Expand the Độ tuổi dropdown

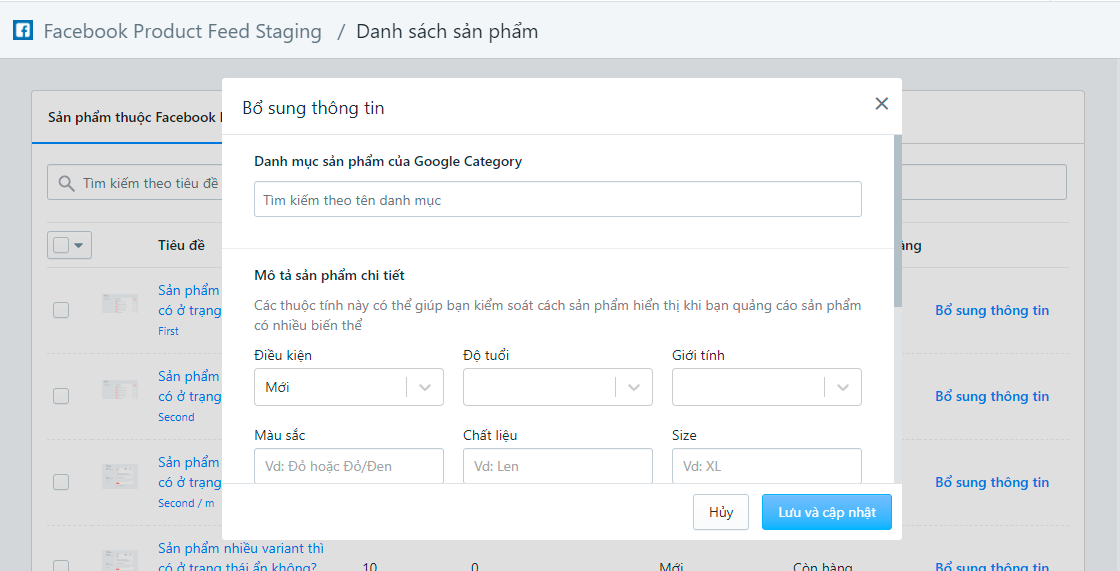point(557,387)
